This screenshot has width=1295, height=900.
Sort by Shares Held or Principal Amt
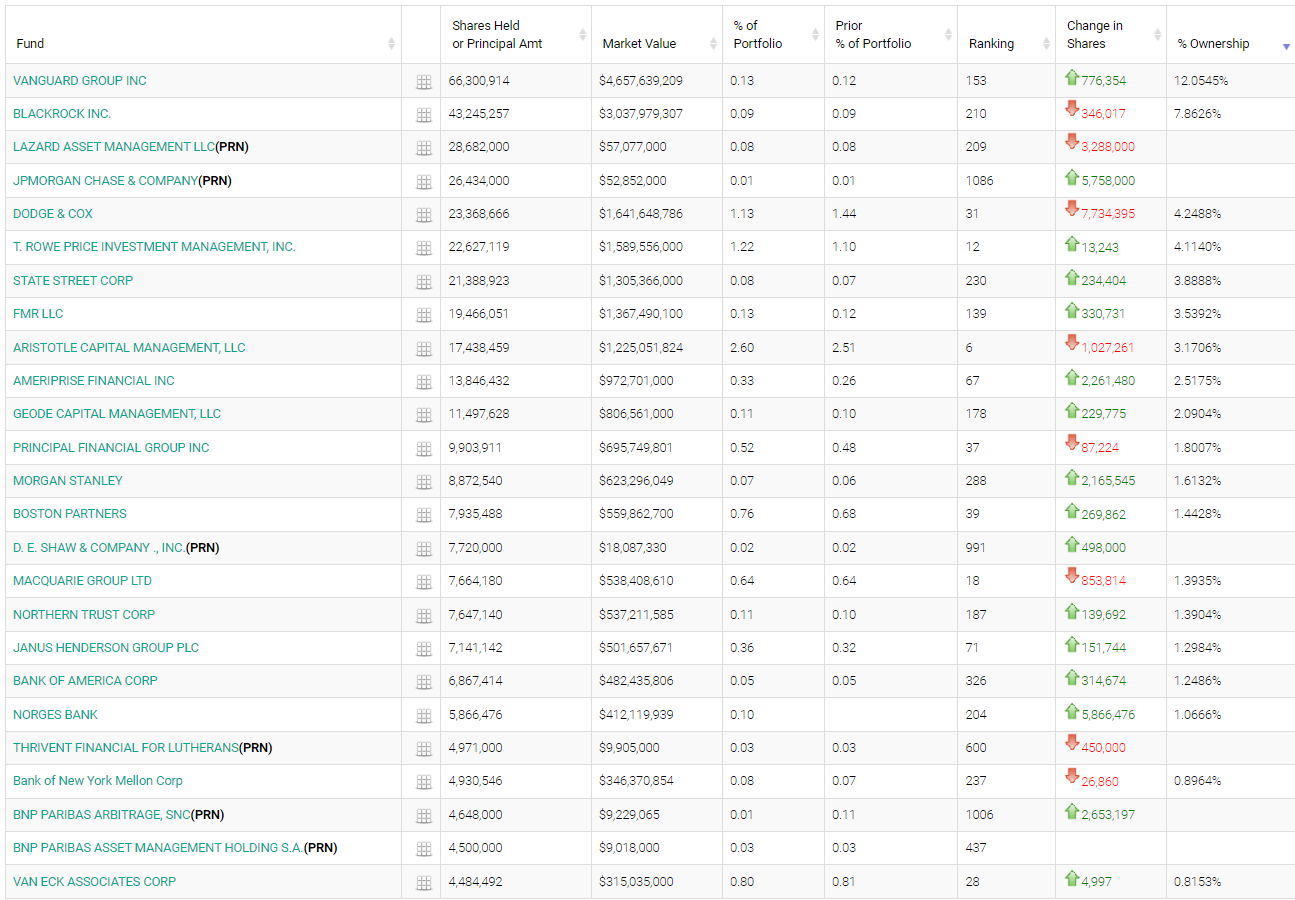click(x=516, y=35)
